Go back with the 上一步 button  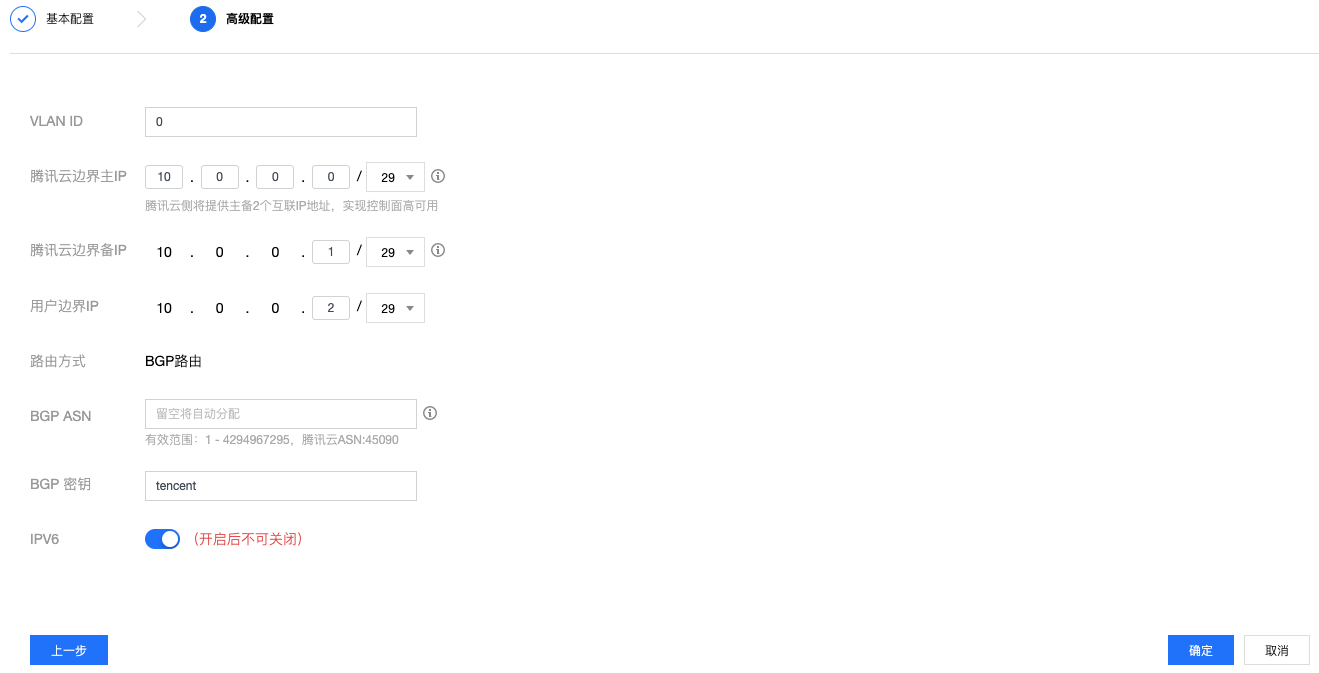coord(69,650)
